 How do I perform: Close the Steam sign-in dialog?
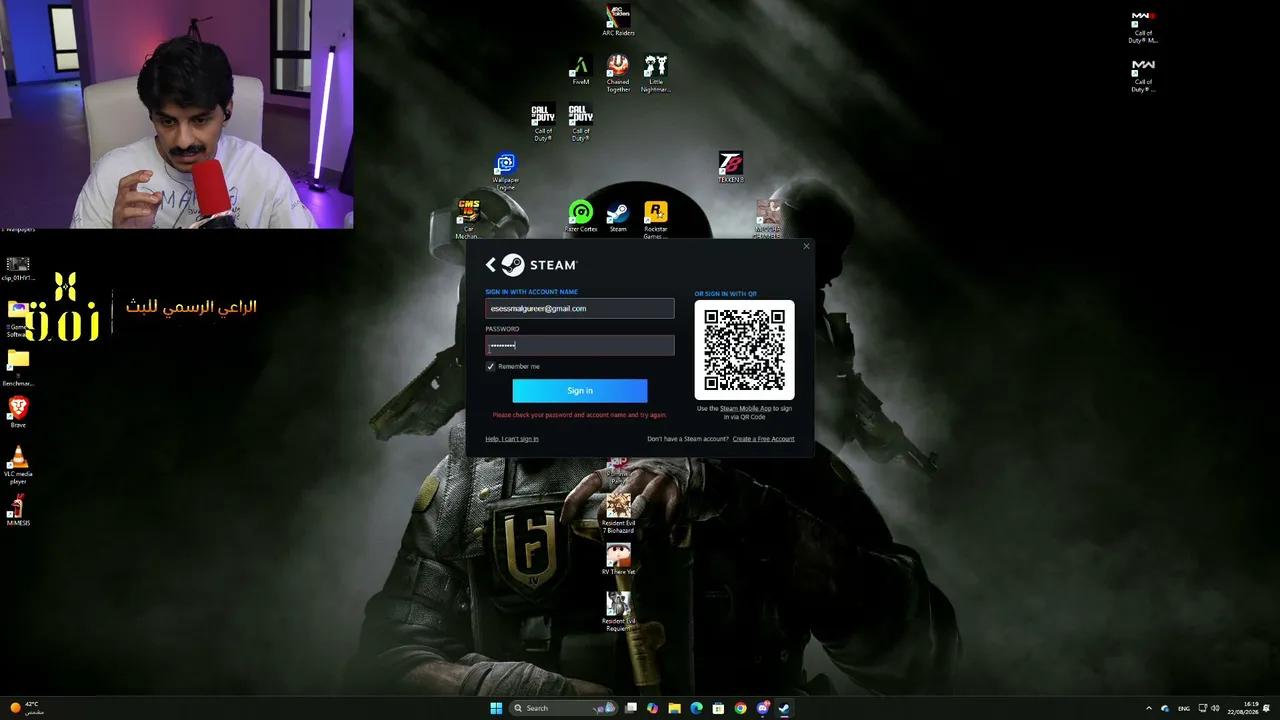[806, 246]
